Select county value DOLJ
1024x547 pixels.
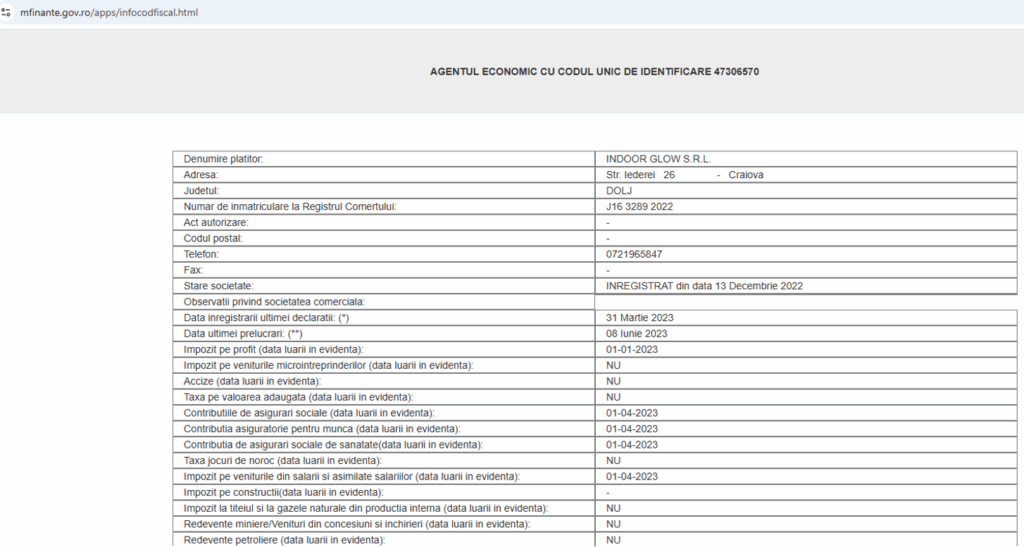(x=619, y=191)
